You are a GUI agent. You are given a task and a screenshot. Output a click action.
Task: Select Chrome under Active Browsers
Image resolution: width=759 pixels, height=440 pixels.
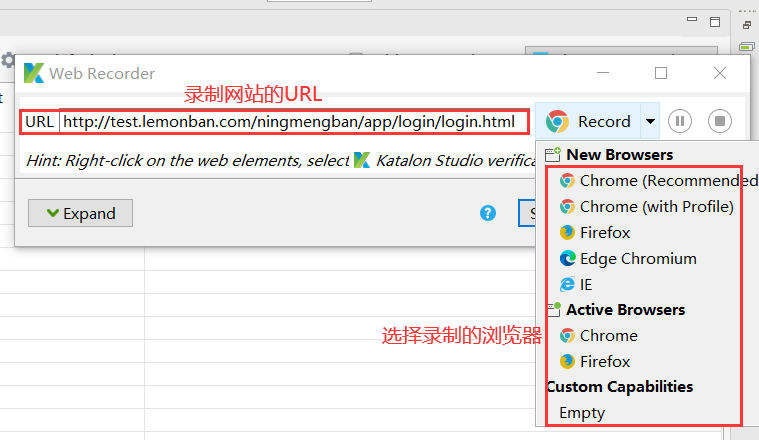coord(599,335)
